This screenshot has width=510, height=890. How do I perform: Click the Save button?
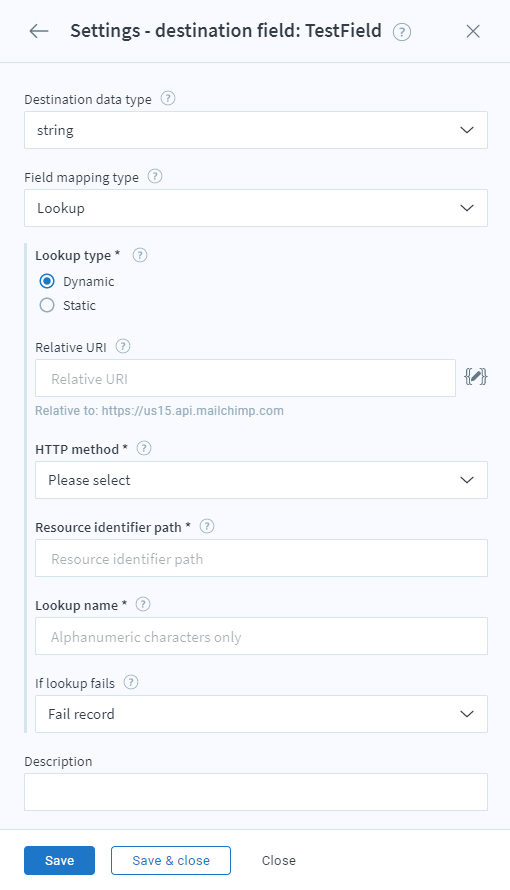(60, 860)
